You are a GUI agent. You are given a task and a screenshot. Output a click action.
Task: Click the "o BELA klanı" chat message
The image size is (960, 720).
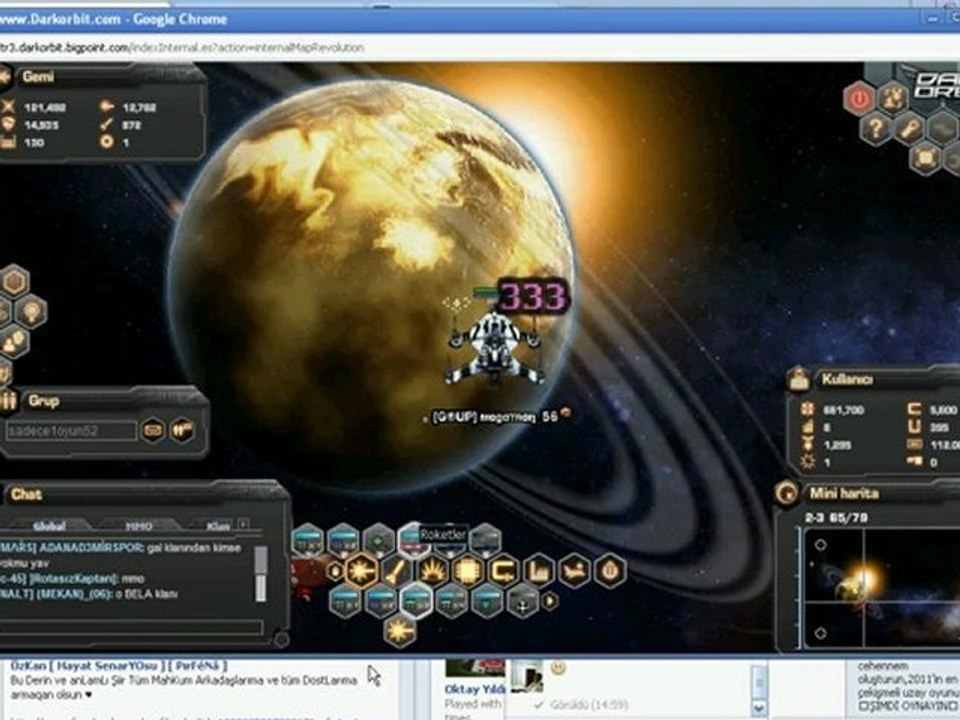89,594
